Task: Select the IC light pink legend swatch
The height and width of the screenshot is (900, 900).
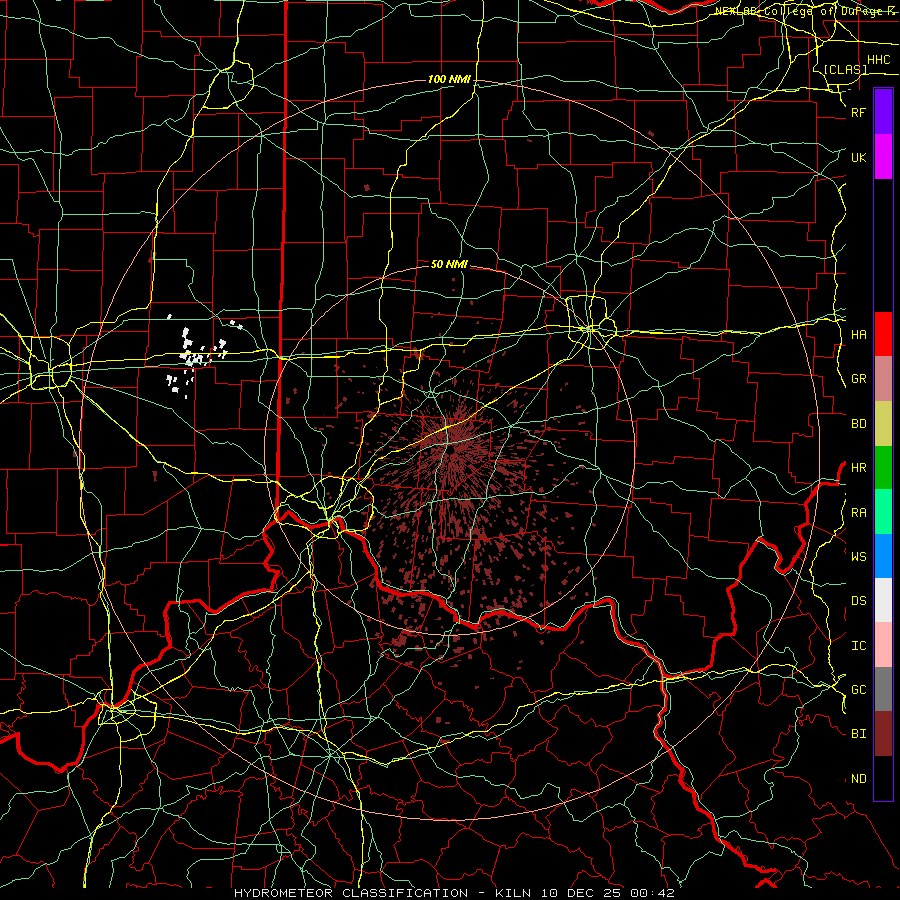Action: pyautogui.click(x=883, y=645)
